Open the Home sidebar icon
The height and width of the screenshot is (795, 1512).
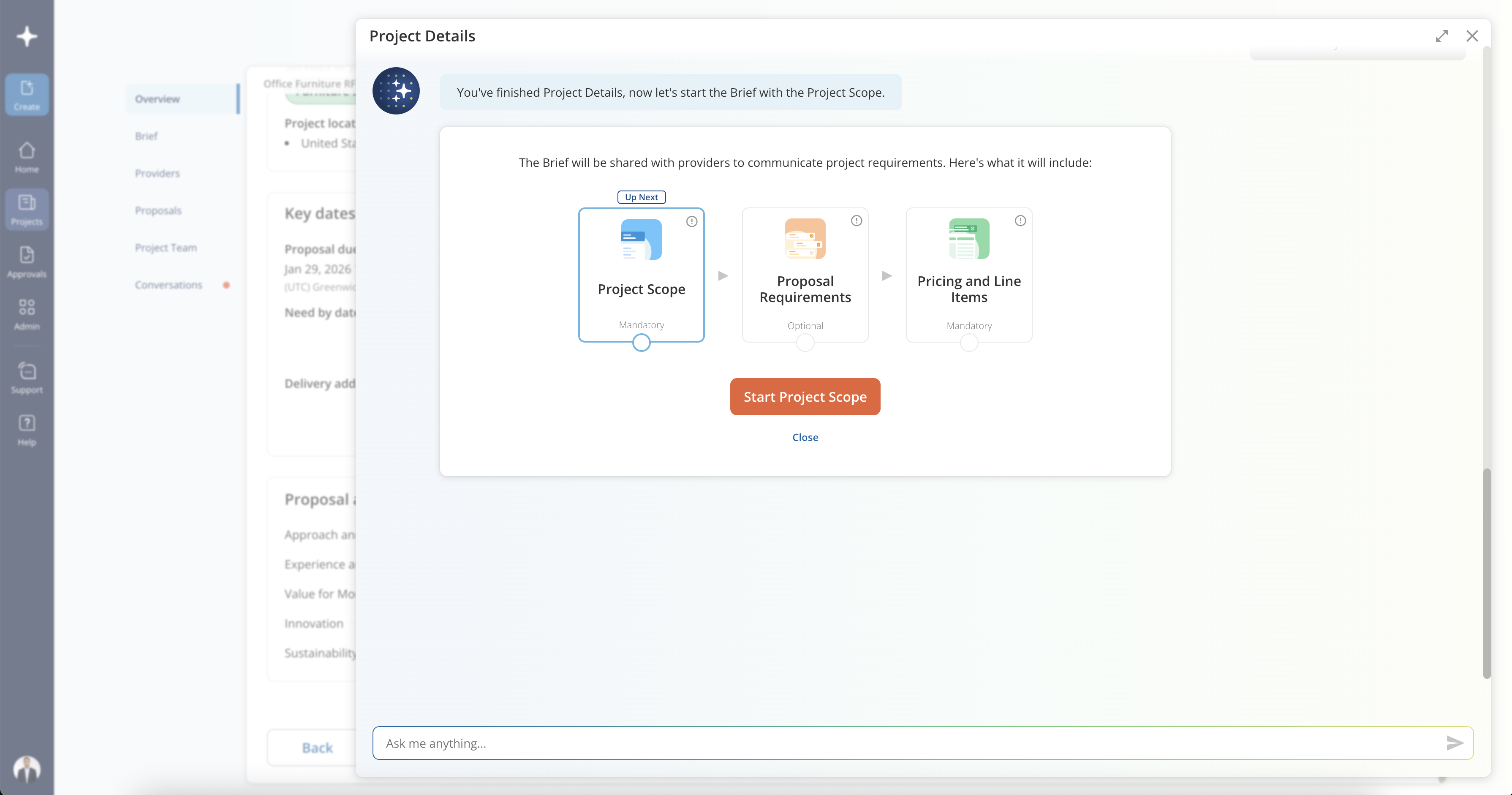(x=27, y=158)
